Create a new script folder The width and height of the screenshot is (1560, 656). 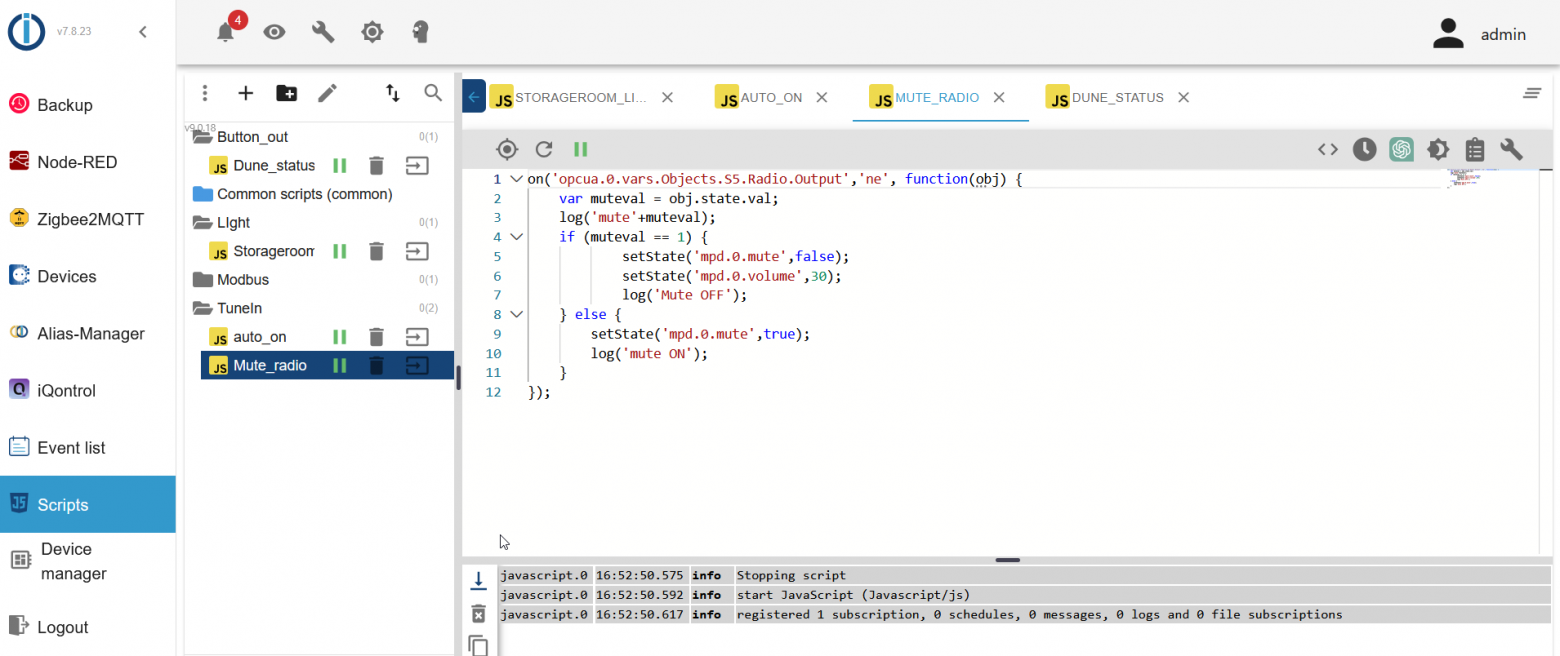pyautogui.click(x=287, y=93)
